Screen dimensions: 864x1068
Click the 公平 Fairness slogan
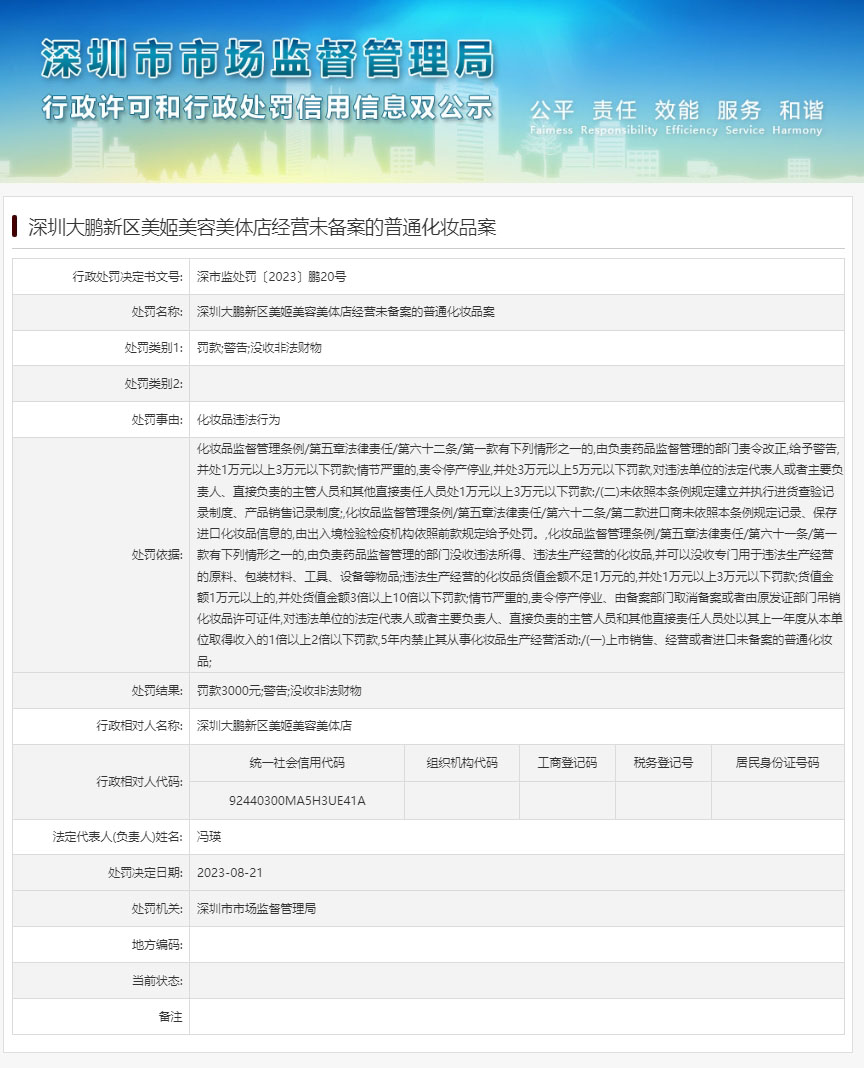pos(552,117)
